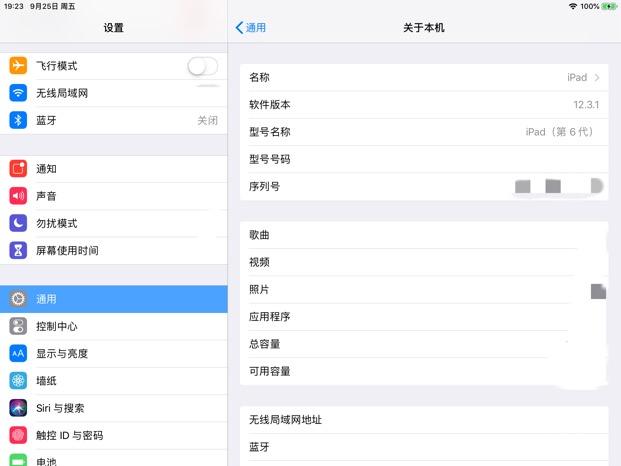The image size is (621, 466).
Task: Tap the 19:23 clock in status bar
Action: (x=13, y=6)
